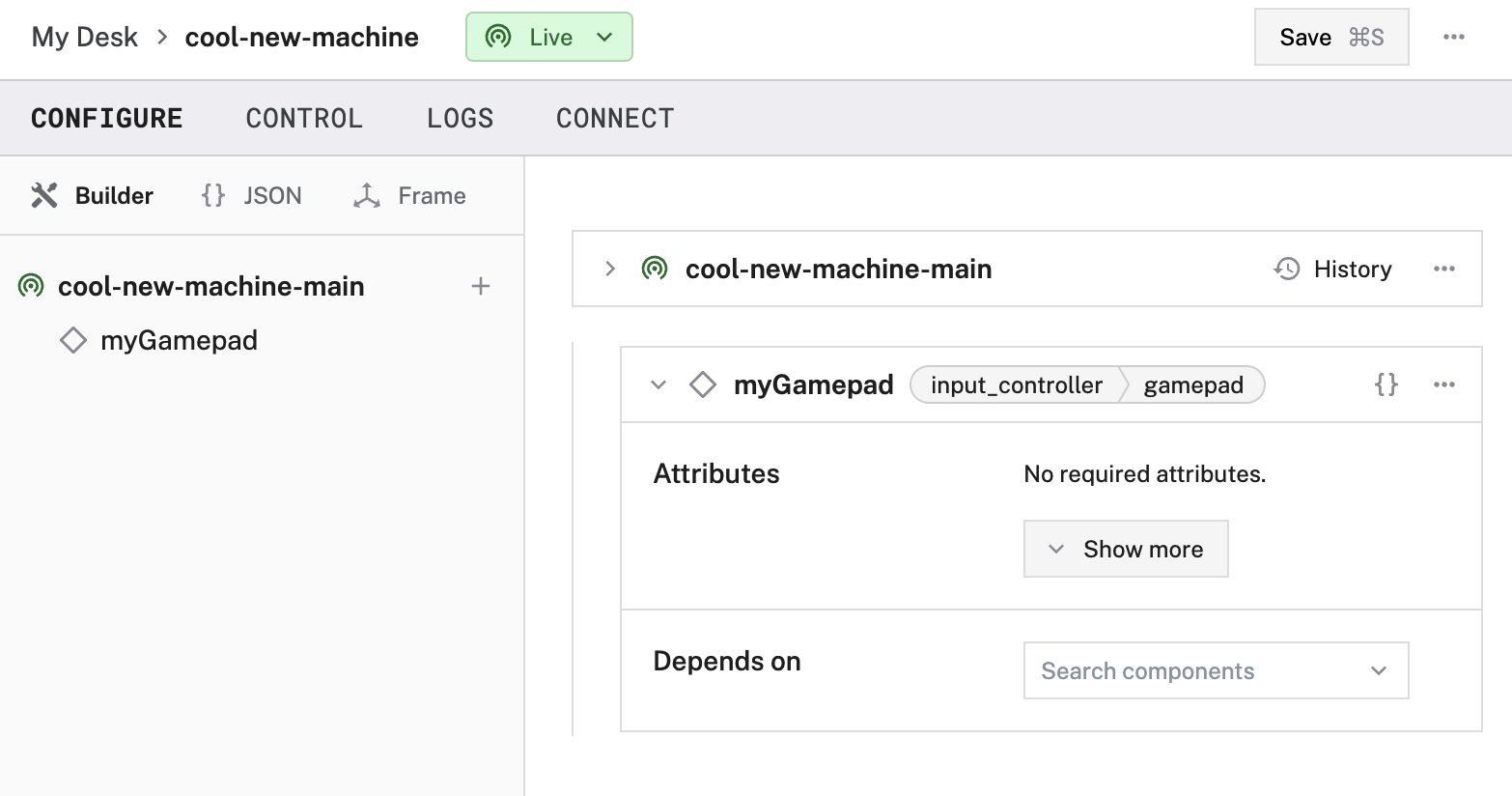Click Show more under Attributes

click(x=1126, y=549)
